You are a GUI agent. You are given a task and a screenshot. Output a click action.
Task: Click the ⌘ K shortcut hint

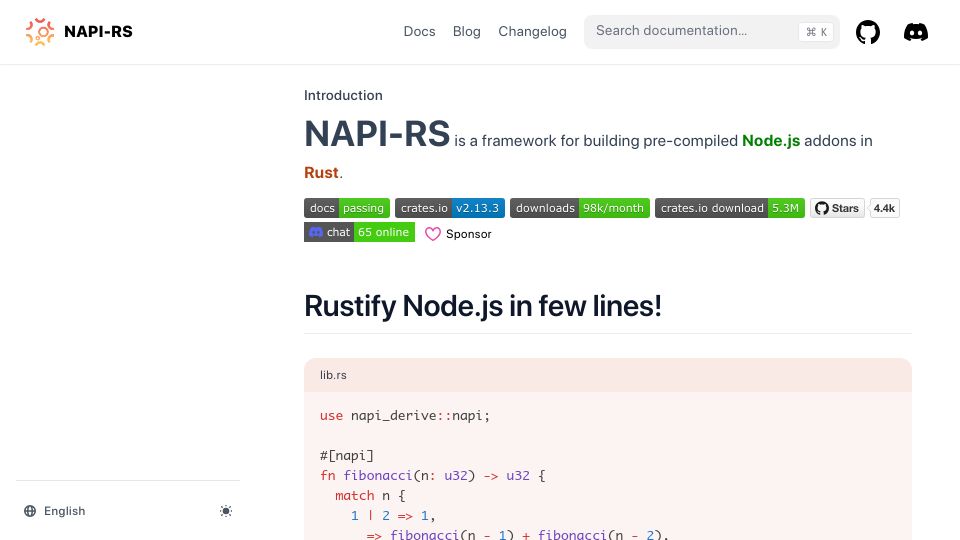pos(816,32)
